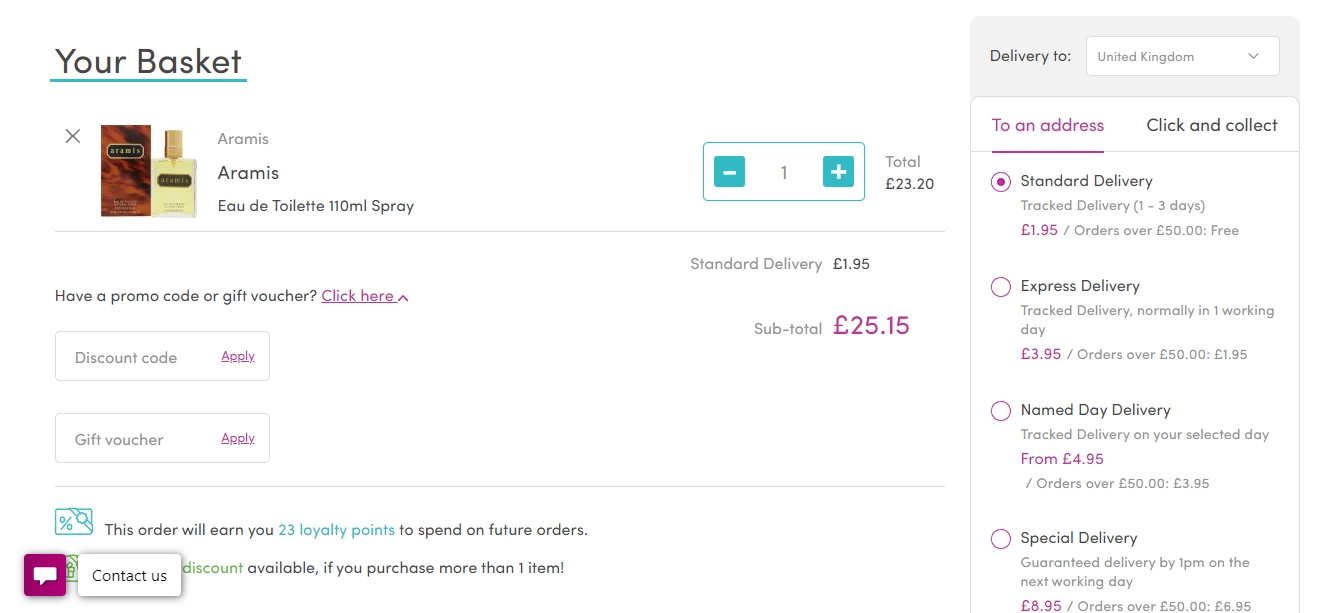Open the chat bubble icon
Image resolution: width=1339 pixels, height=613 pixels.
click(x=45, y=575)
